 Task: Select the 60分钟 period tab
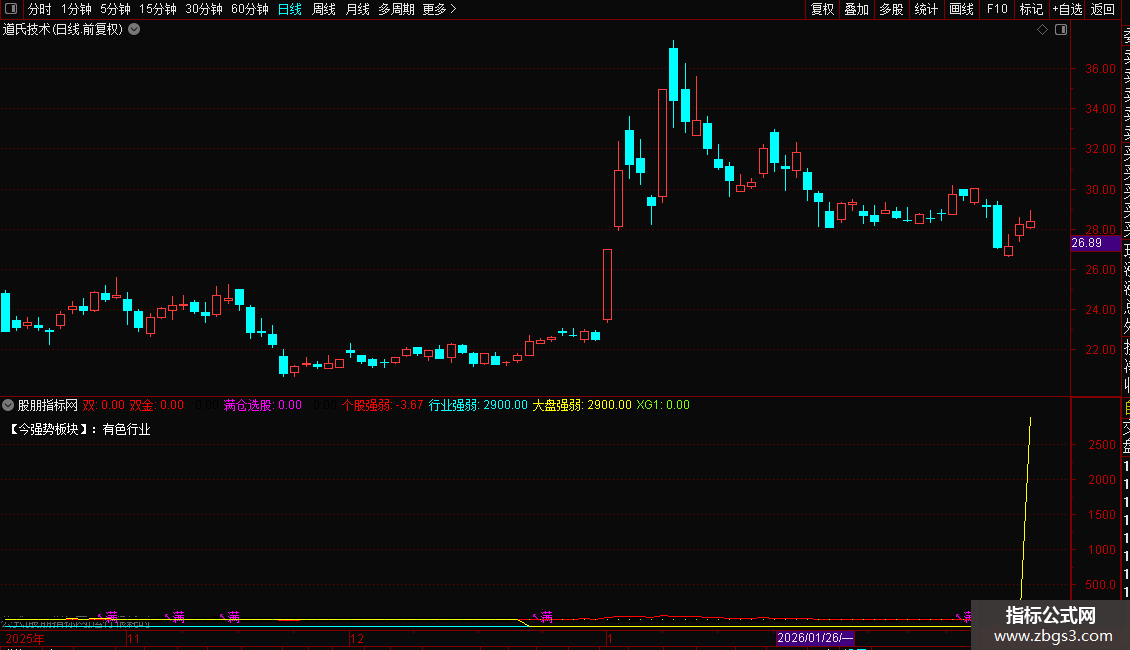point(249,9)
